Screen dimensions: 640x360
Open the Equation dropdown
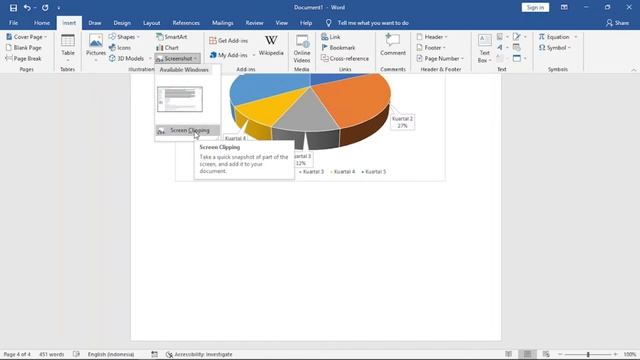pos(558,37)
